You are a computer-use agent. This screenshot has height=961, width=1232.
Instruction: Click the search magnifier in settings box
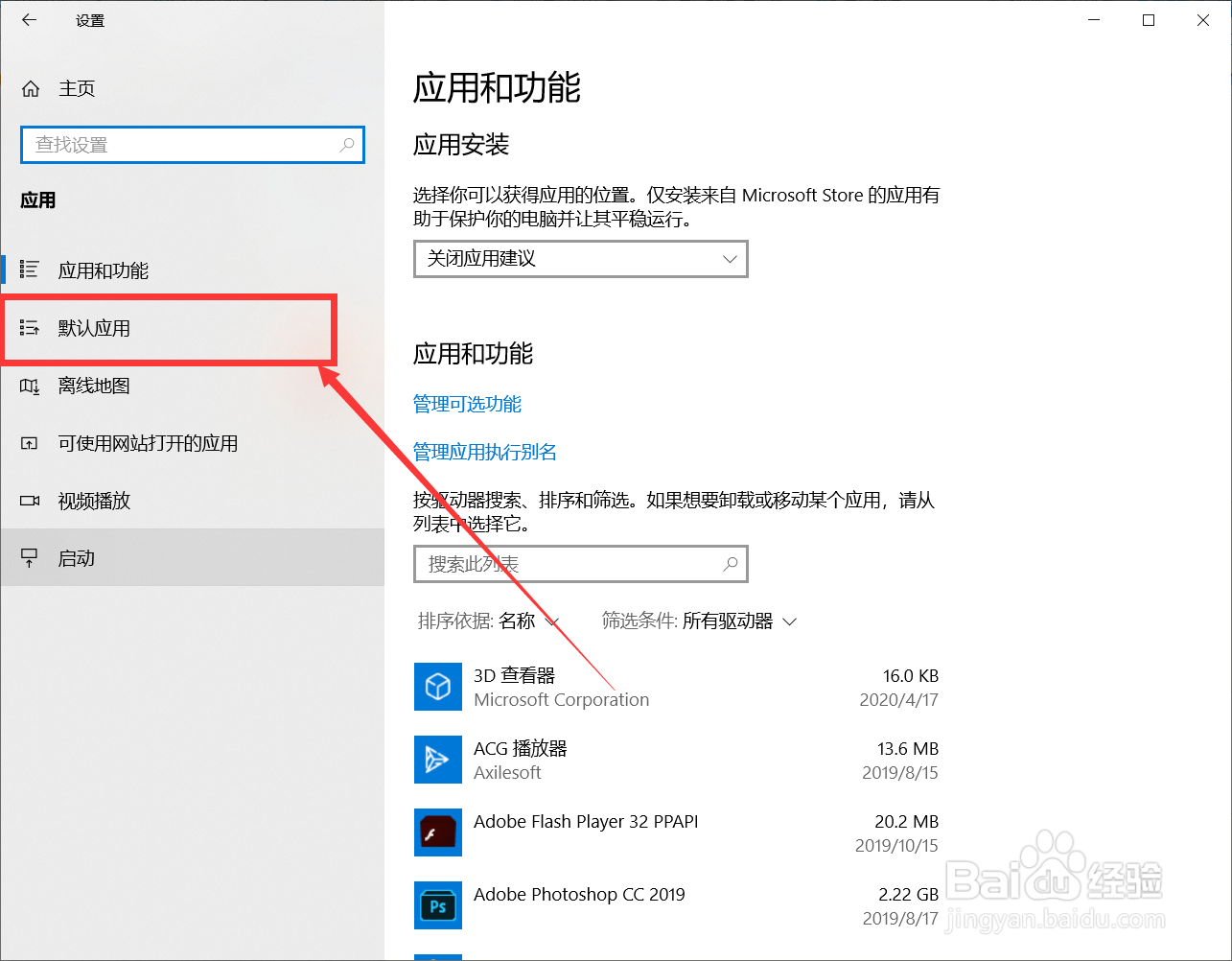(x=347, y=145)
